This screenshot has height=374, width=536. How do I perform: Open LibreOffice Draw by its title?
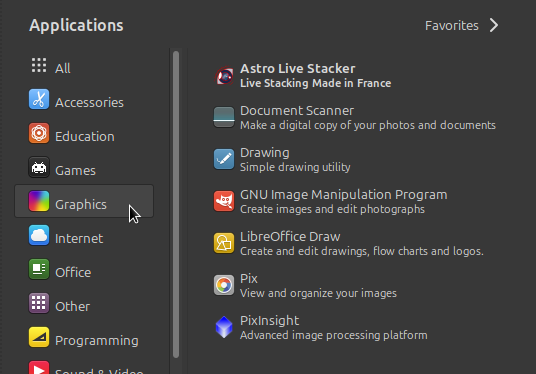click(x=290, y=237)
